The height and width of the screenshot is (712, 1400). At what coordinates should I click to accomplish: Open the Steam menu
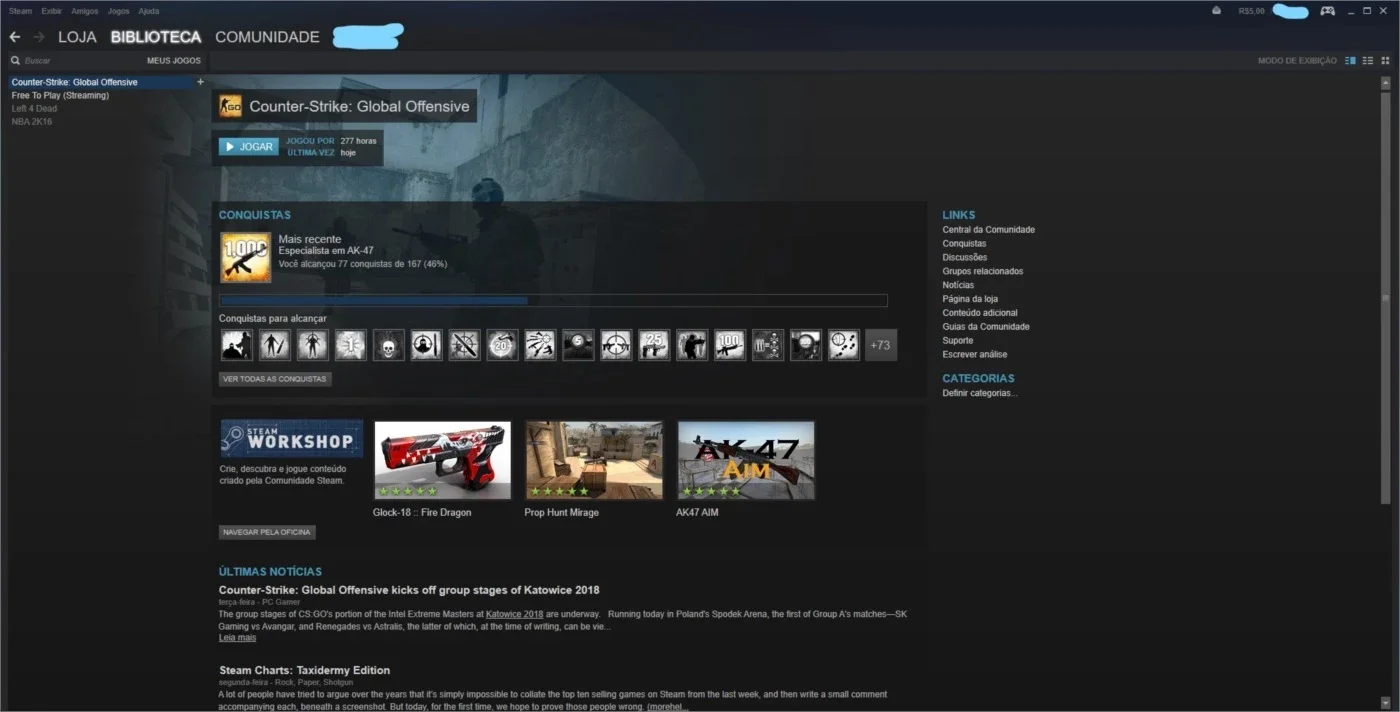20,11
